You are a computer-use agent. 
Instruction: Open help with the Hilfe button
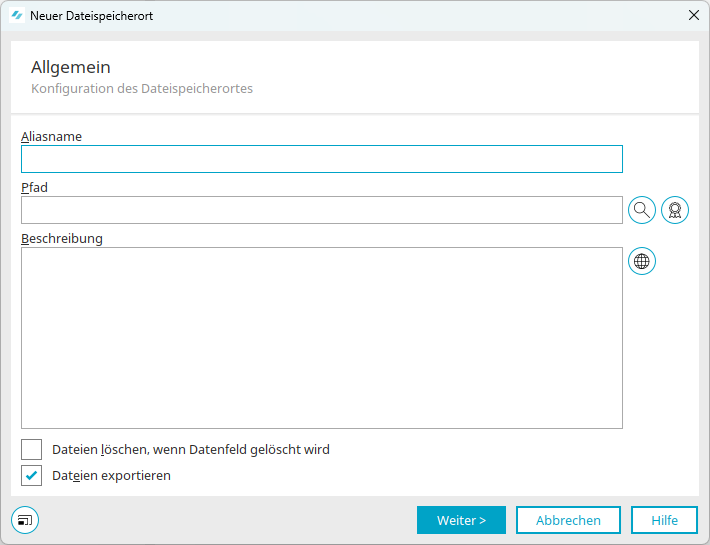(664, 520)
